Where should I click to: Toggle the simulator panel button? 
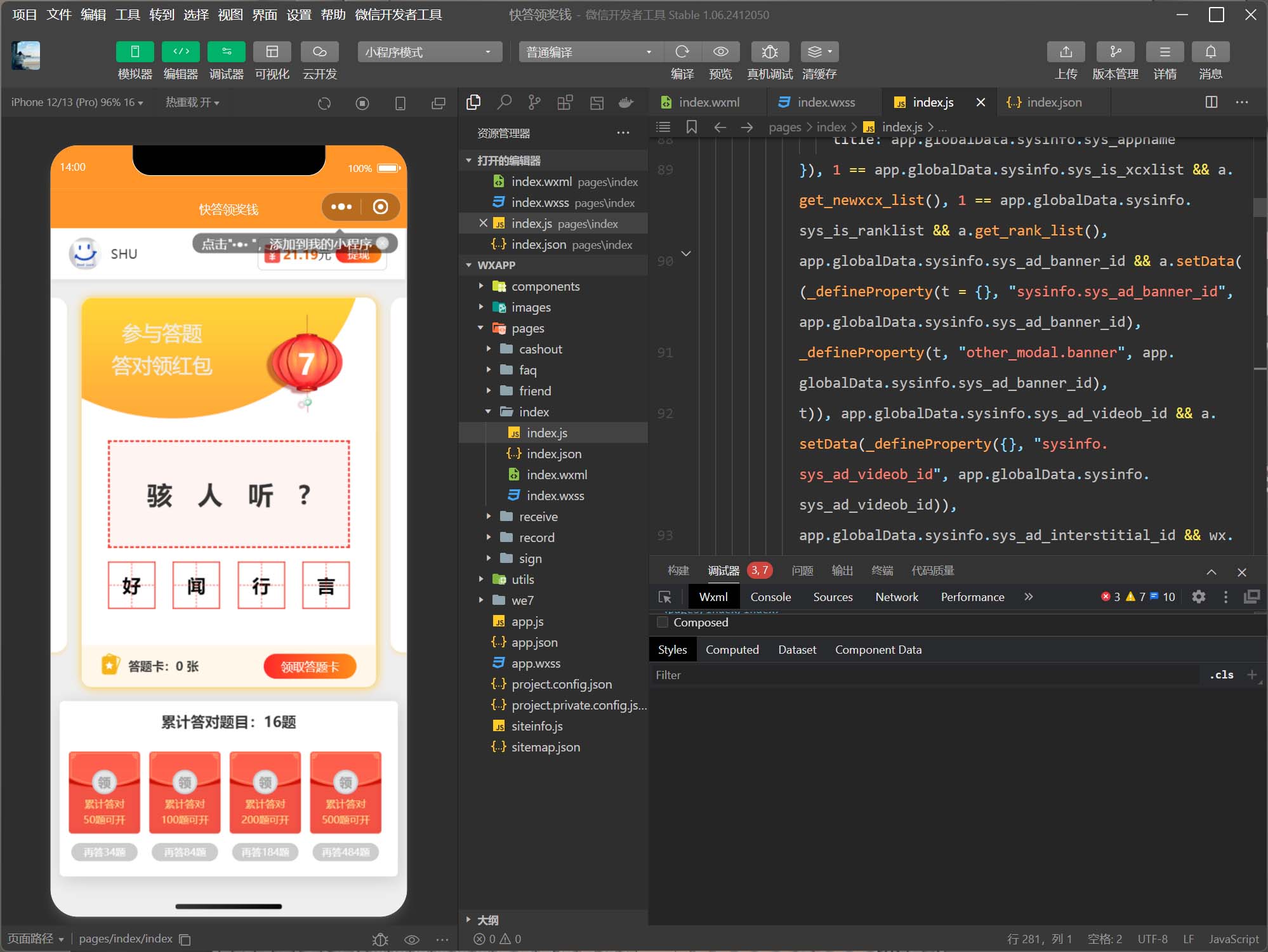(x=135, y=51)
